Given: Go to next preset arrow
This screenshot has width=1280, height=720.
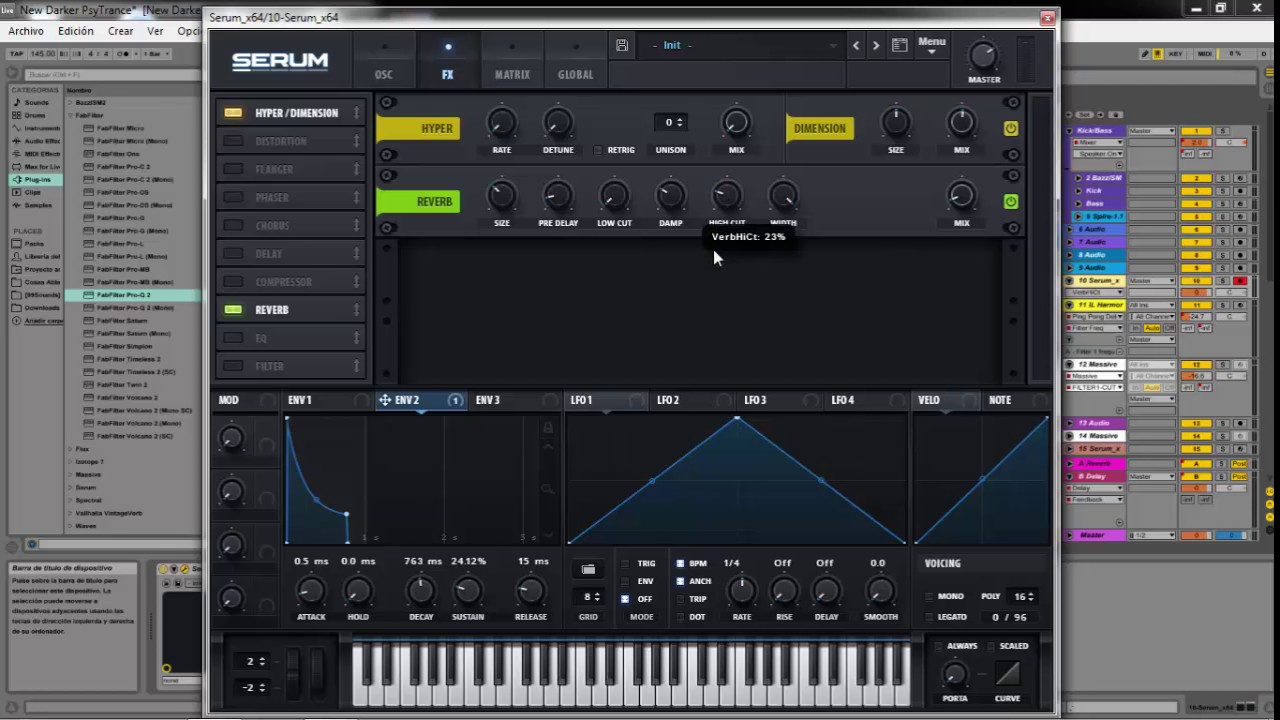Looking at the screenshot, I should coord(876,45).
